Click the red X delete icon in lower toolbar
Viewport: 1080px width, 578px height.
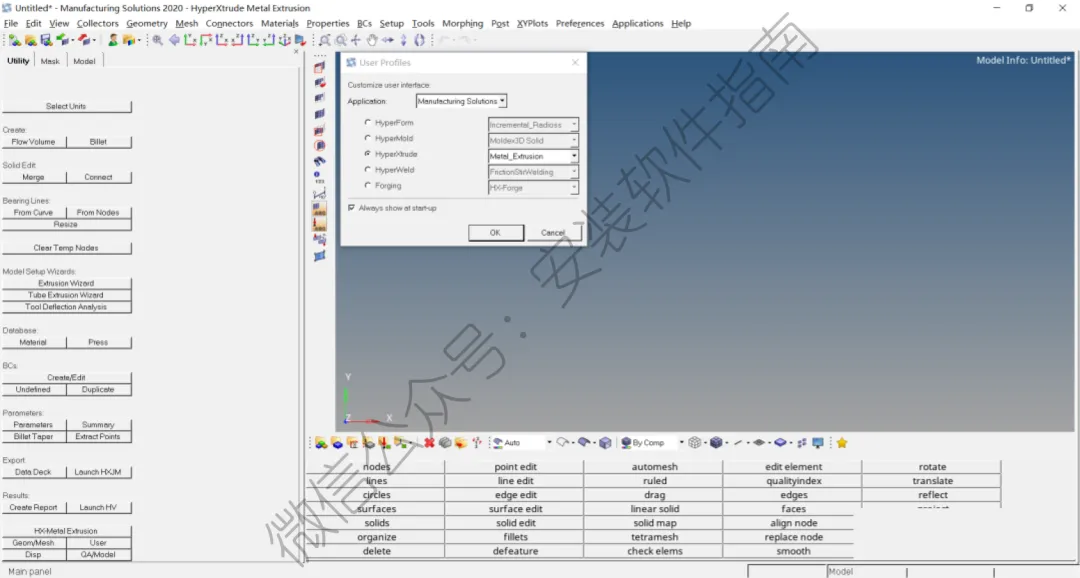click(429, 442)
